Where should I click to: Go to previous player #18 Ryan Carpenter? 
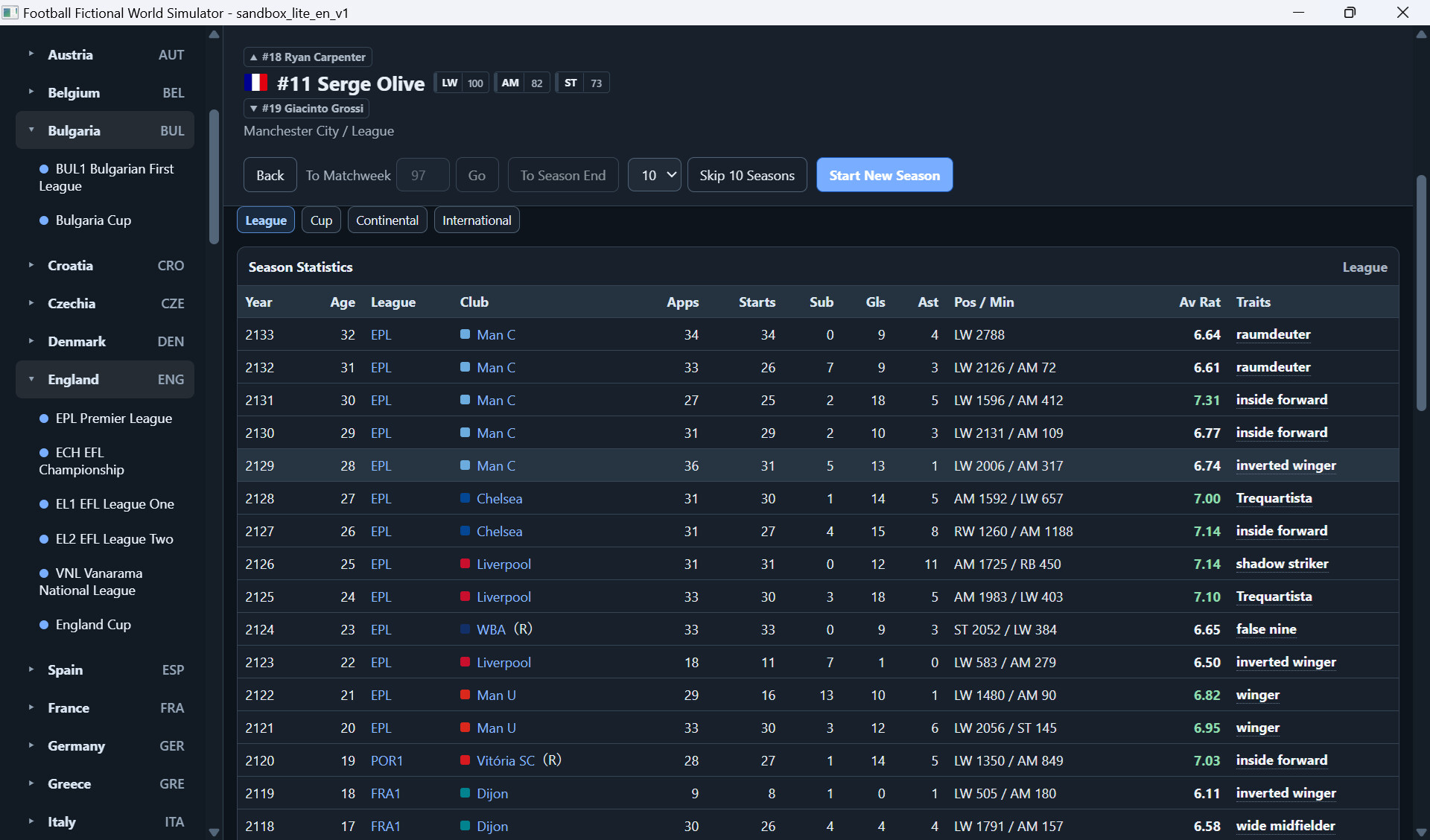coord(308,57)
